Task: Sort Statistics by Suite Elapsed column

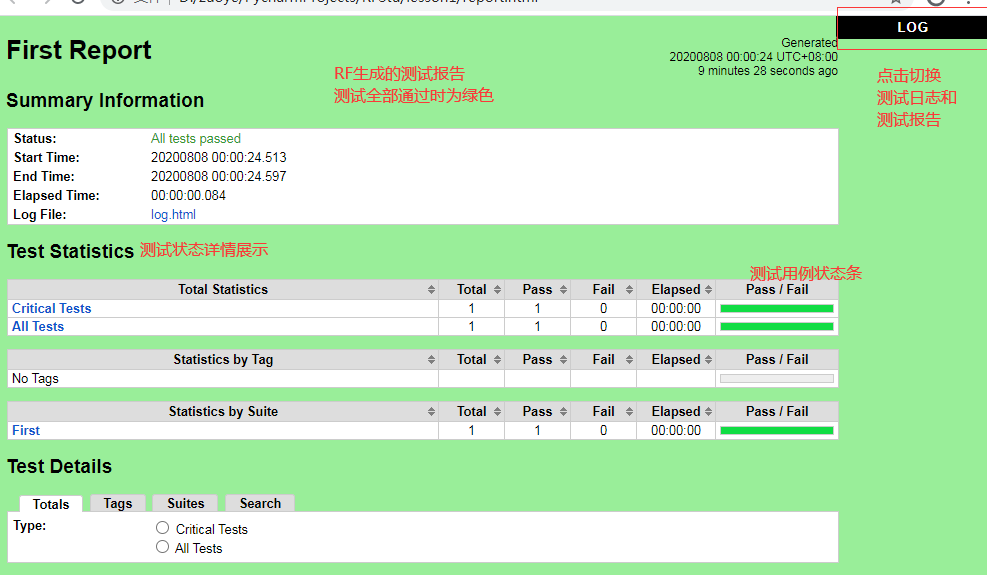Action: pos(676,411)
